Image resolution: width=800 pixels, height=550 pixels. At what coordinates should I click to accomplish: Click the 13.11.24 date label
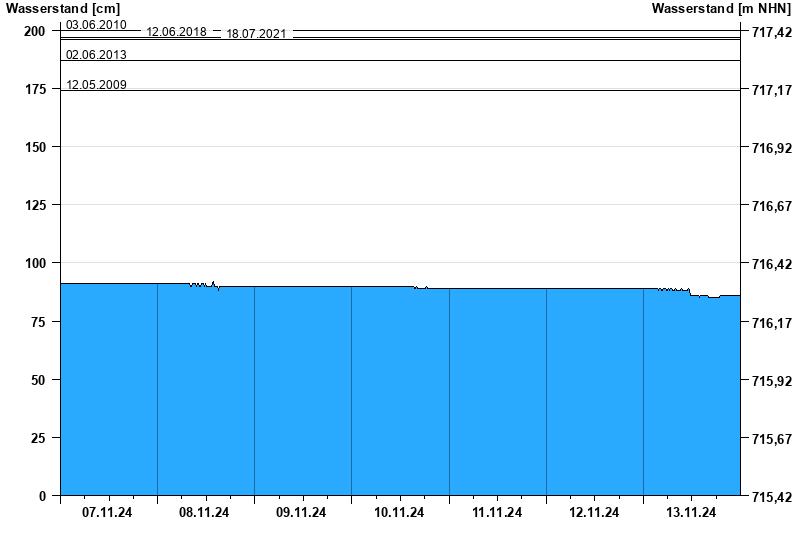click(x=691, y=513)
